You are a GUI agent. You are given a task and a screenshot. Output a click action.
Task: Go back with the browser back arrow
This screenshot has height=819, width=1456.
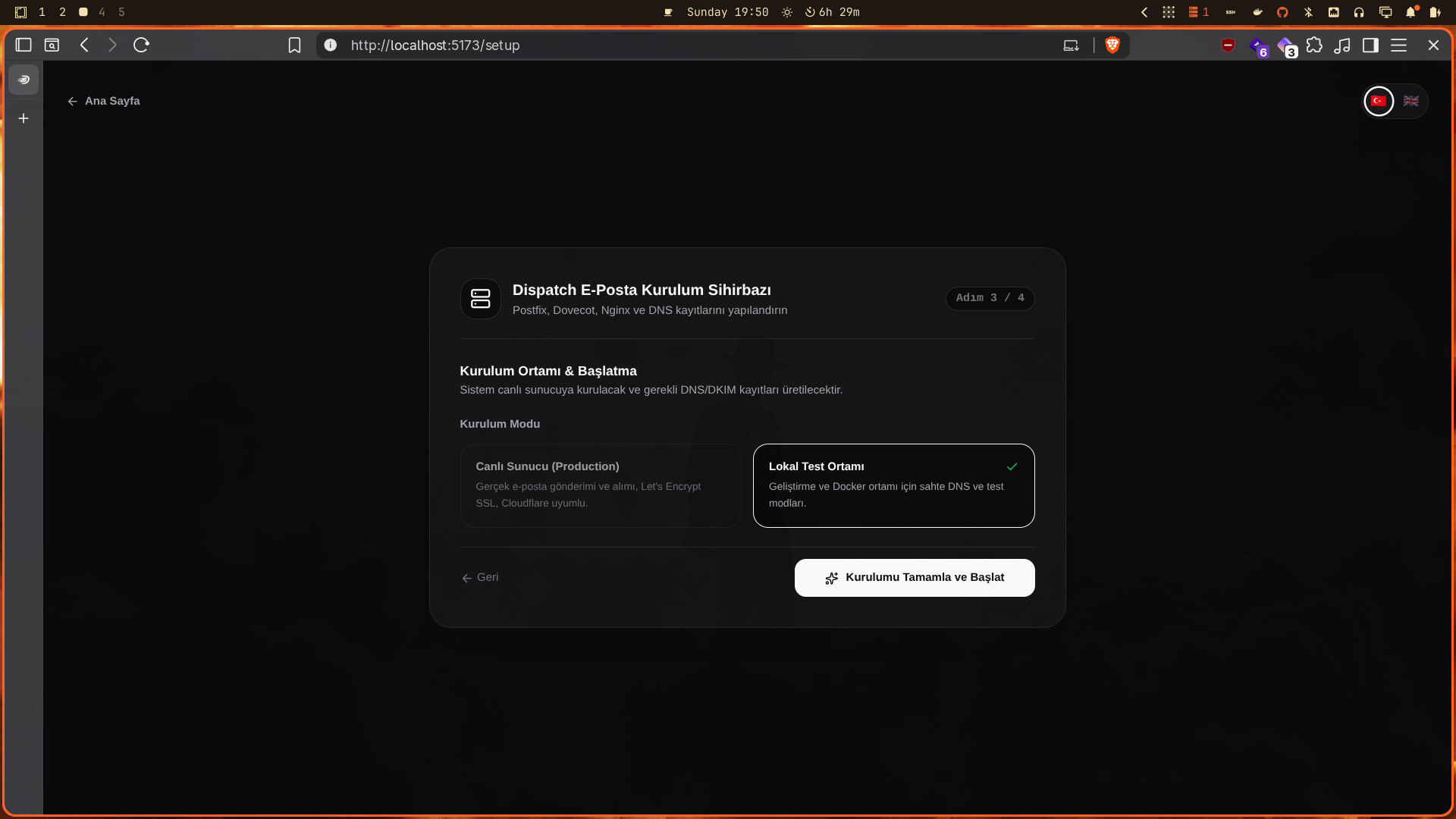click(x=84, y=45)
